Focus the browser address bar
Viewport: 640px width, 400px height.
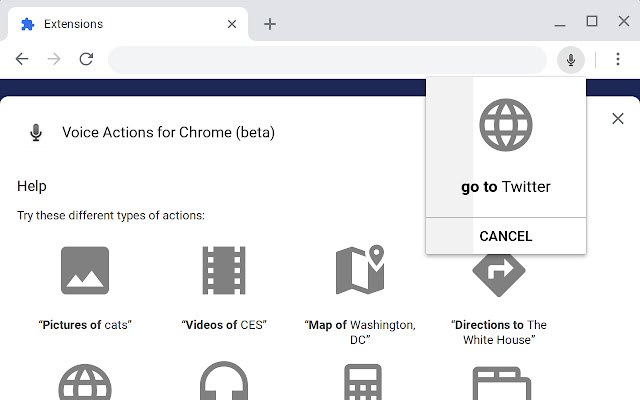coord(330,60)
